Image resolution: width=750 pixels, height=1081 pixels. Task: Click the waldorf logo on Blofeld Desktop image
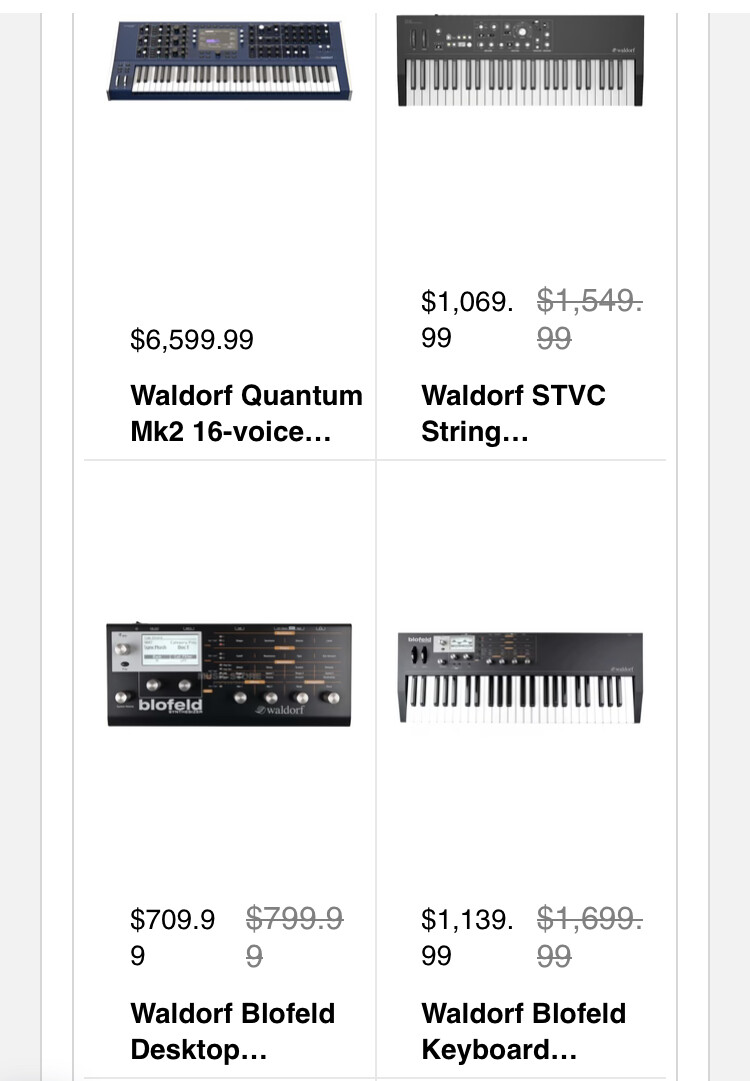pyautogui.click(x=279, y=709)
